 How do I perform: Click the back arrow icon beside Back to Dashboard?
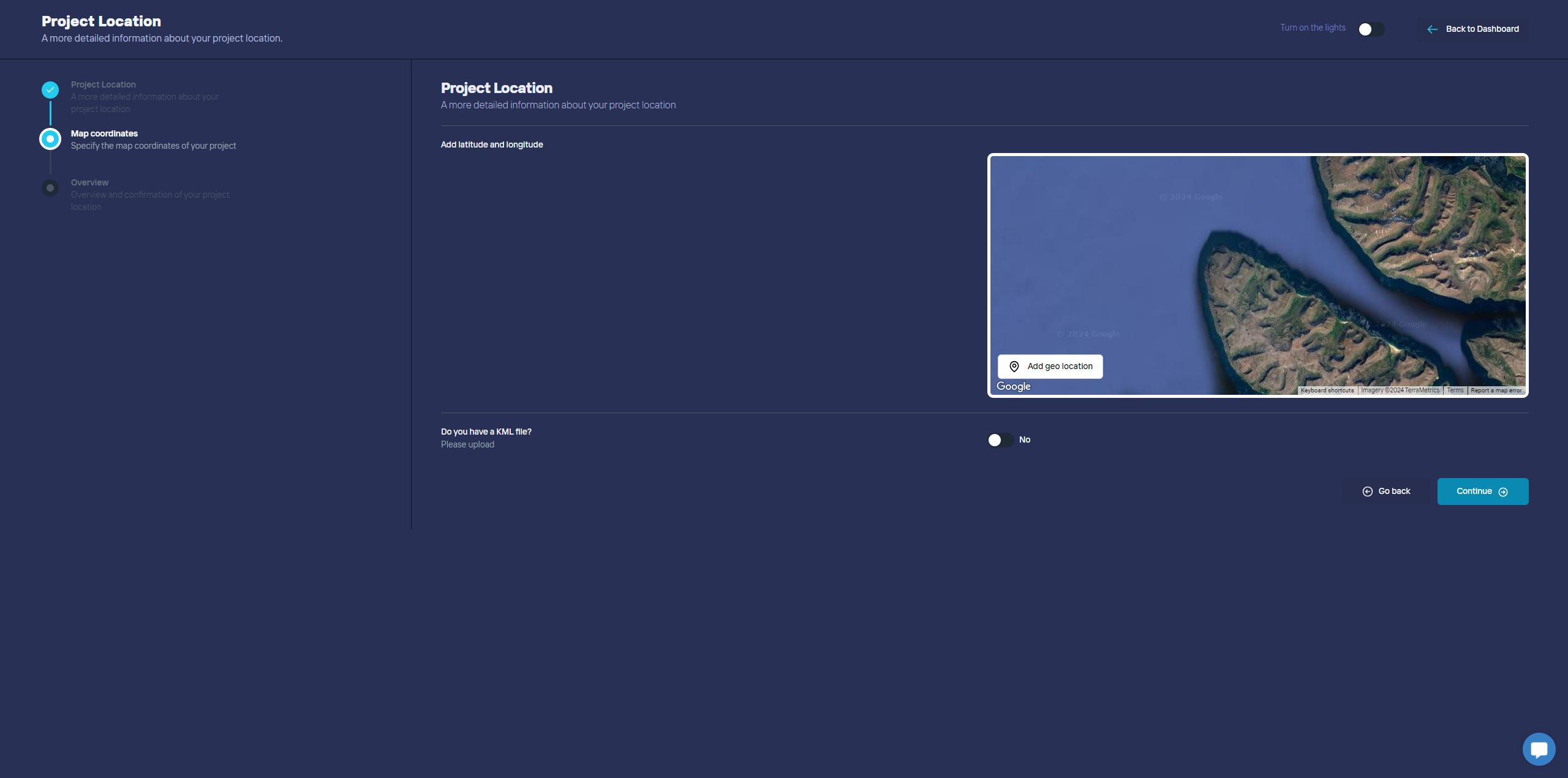pos(1432,29)
